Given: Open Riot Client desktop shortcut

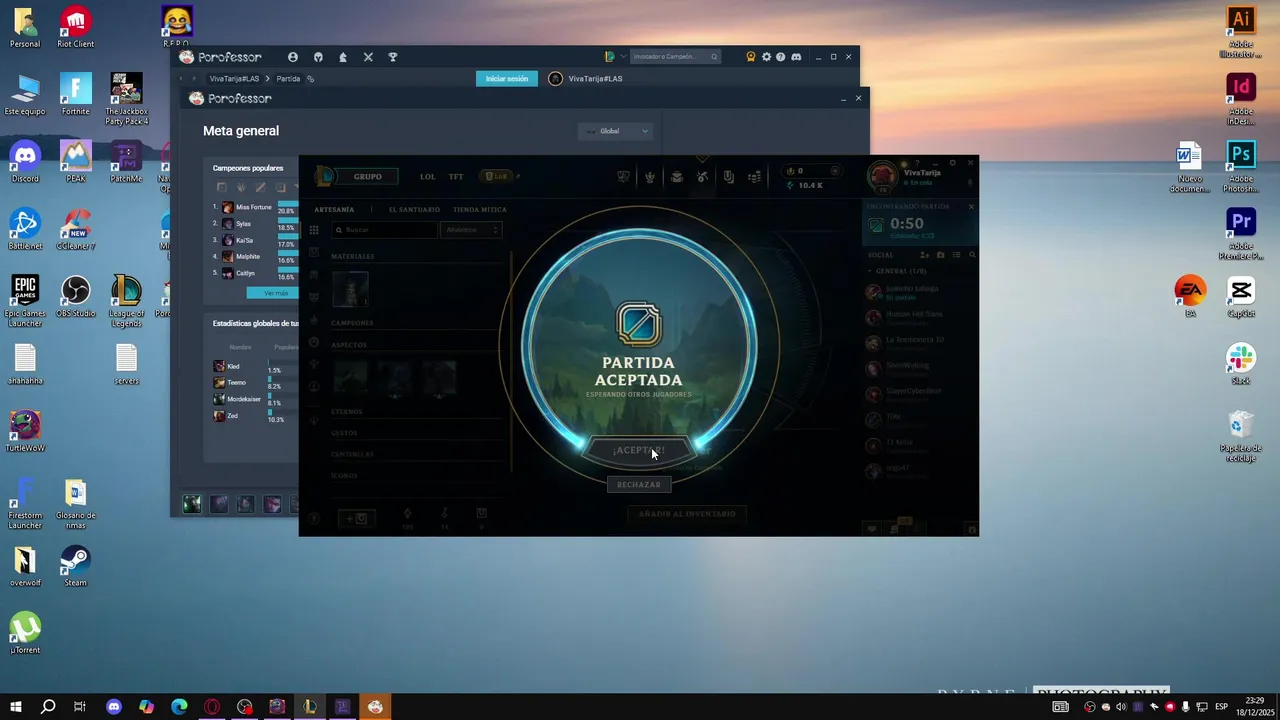Looking at the screenshot, I should (76, 27).
